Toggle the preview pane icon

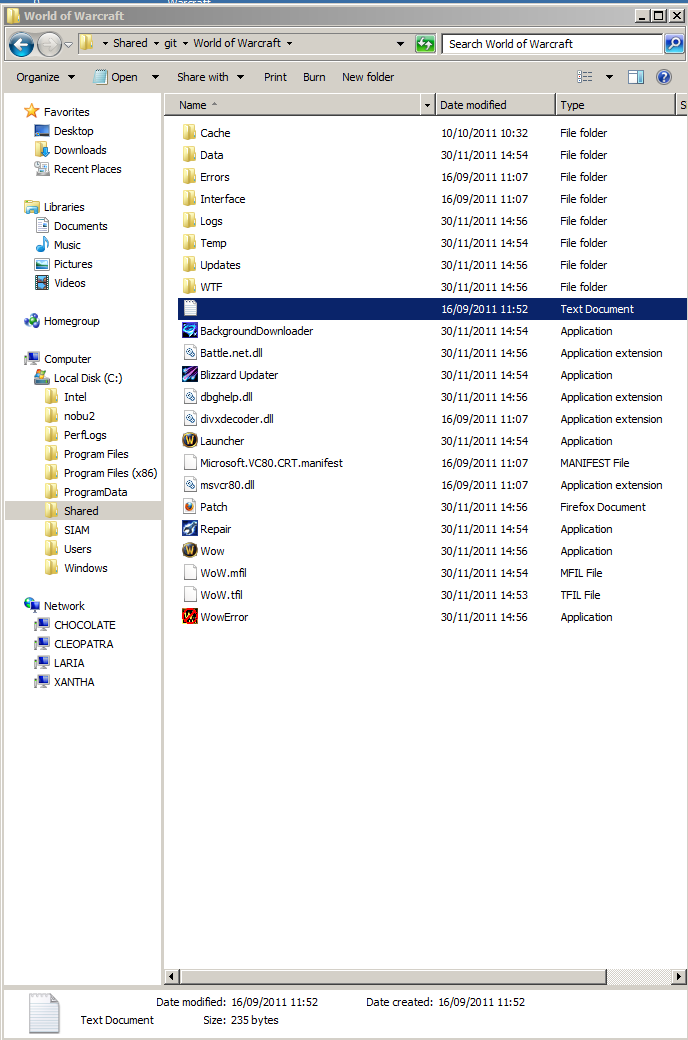tap(636, 77)
